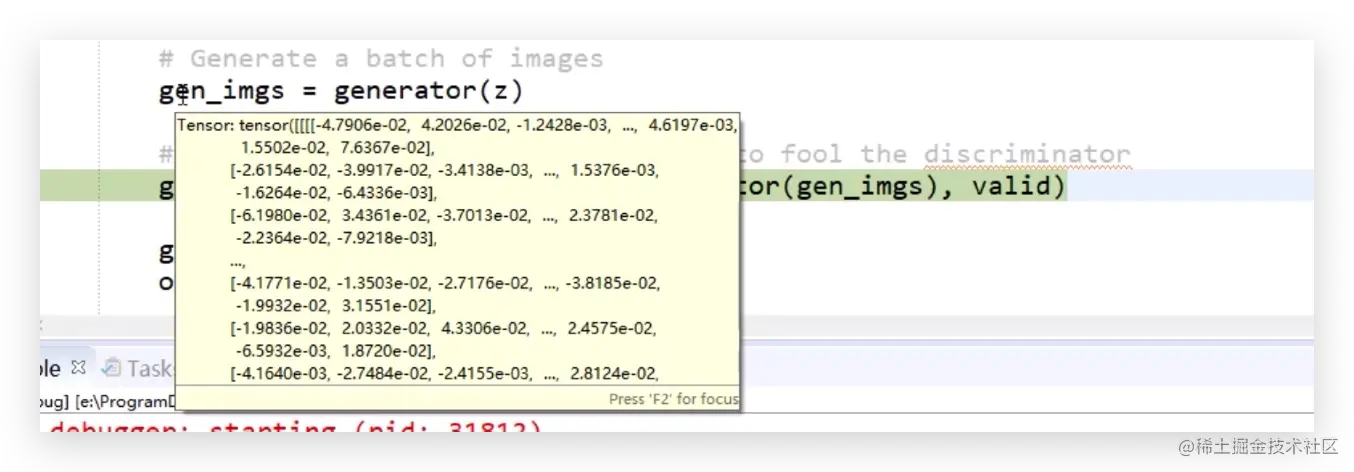Click the console launch path 'e:\ProgramD'

tap(125, 400)
